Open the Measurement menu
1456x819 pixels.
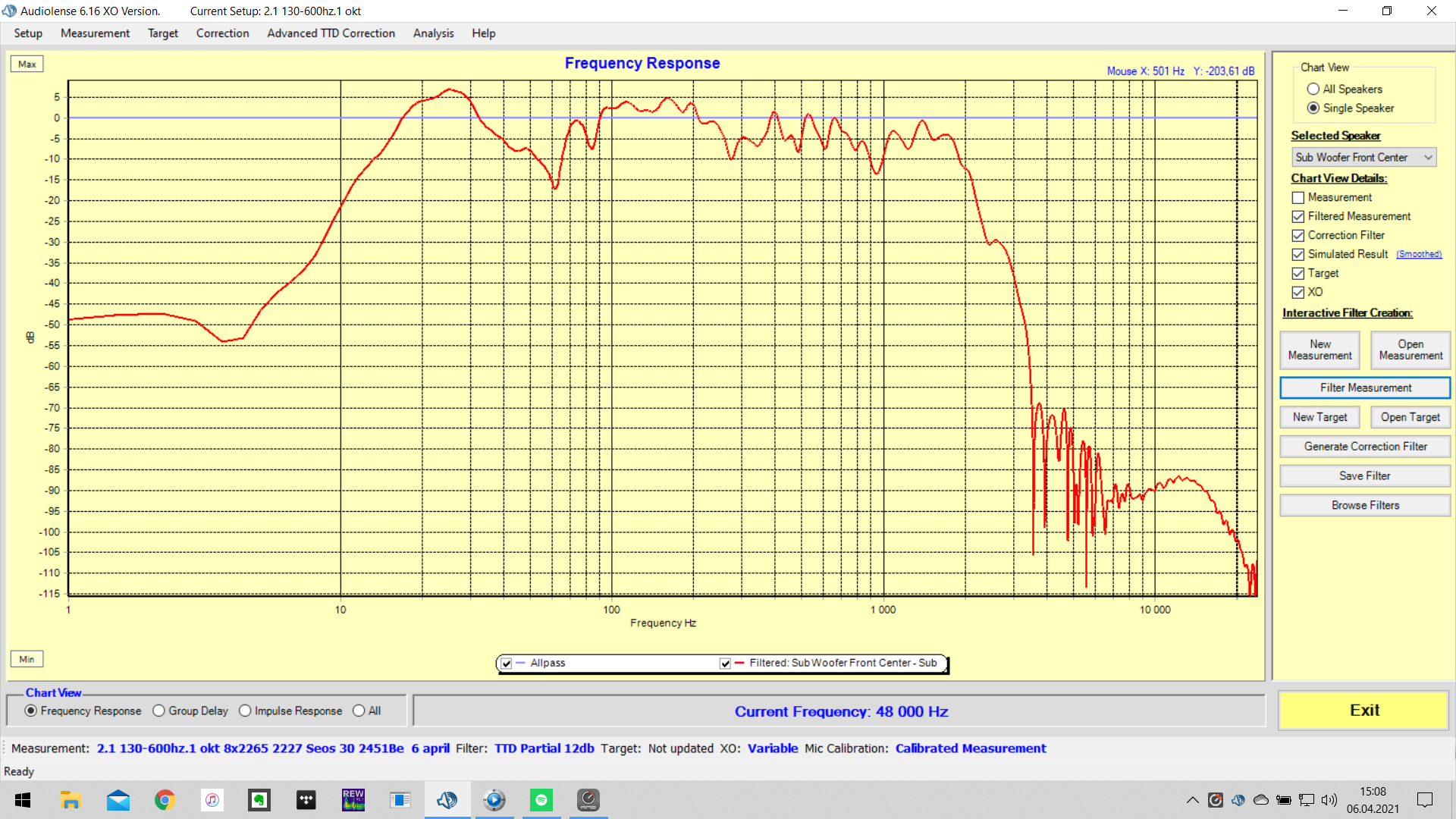(x=95, y=33)
